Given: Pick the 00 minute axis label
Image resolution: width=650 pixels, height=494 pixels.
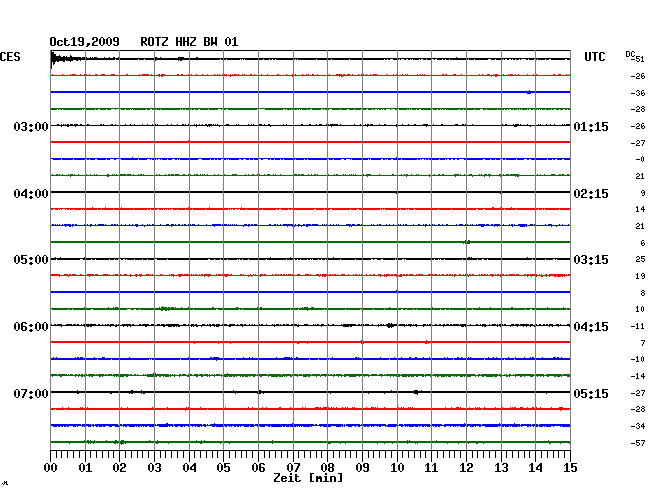Looking at the screenshot, I should [50, 468].
